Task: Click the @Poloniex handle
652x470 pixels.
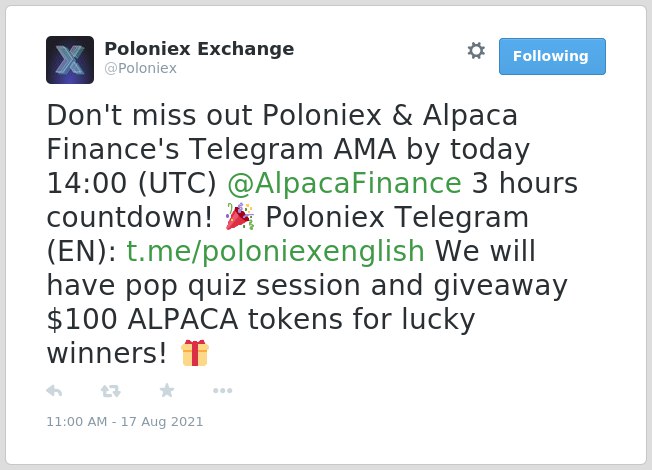Action: pyautogui.click(x=141, y=68)
